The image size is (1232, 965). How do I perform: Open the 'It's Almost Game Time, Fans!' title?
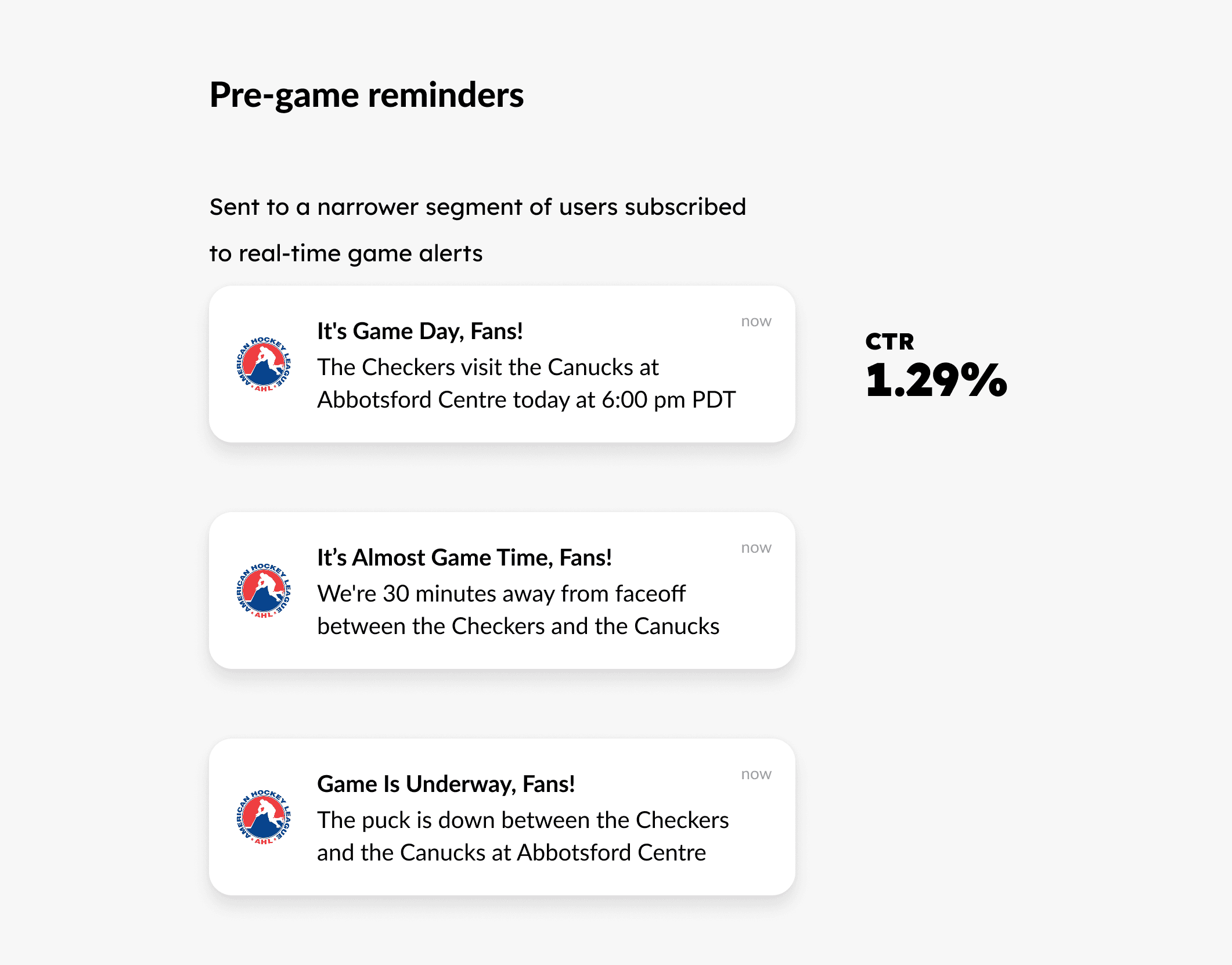point(464,557)
